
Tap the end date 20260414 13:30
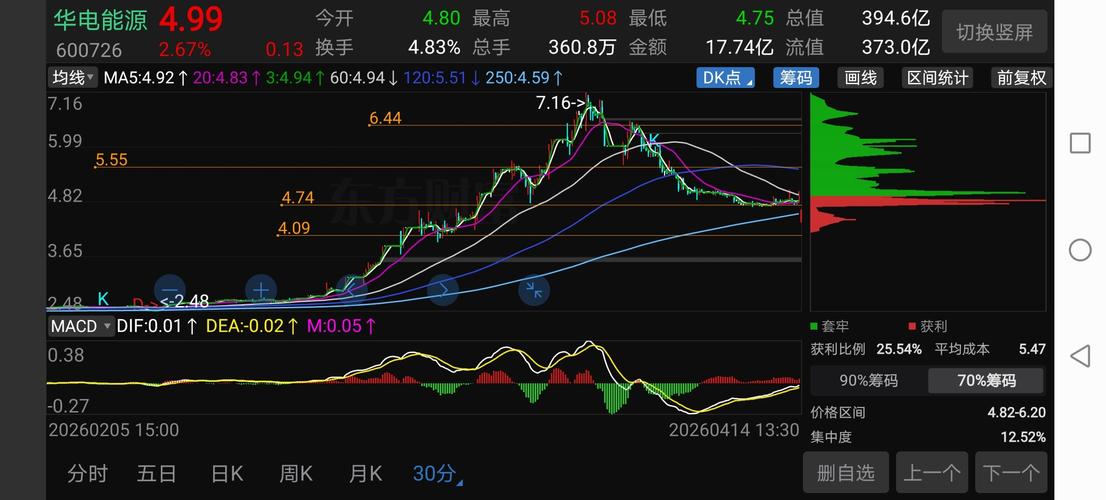tap(734, 429)
